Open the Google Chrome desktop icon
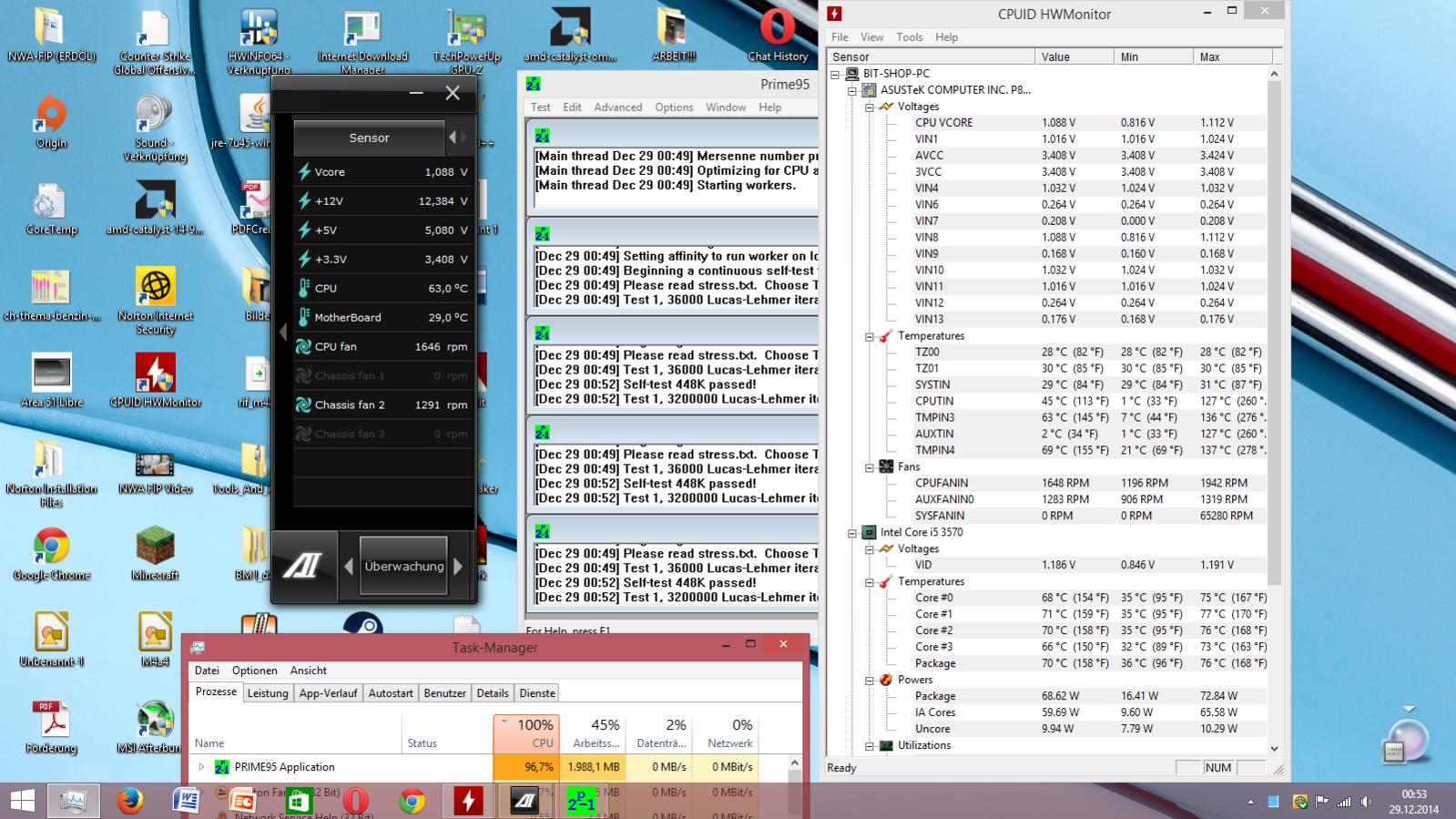 [51, 554]
